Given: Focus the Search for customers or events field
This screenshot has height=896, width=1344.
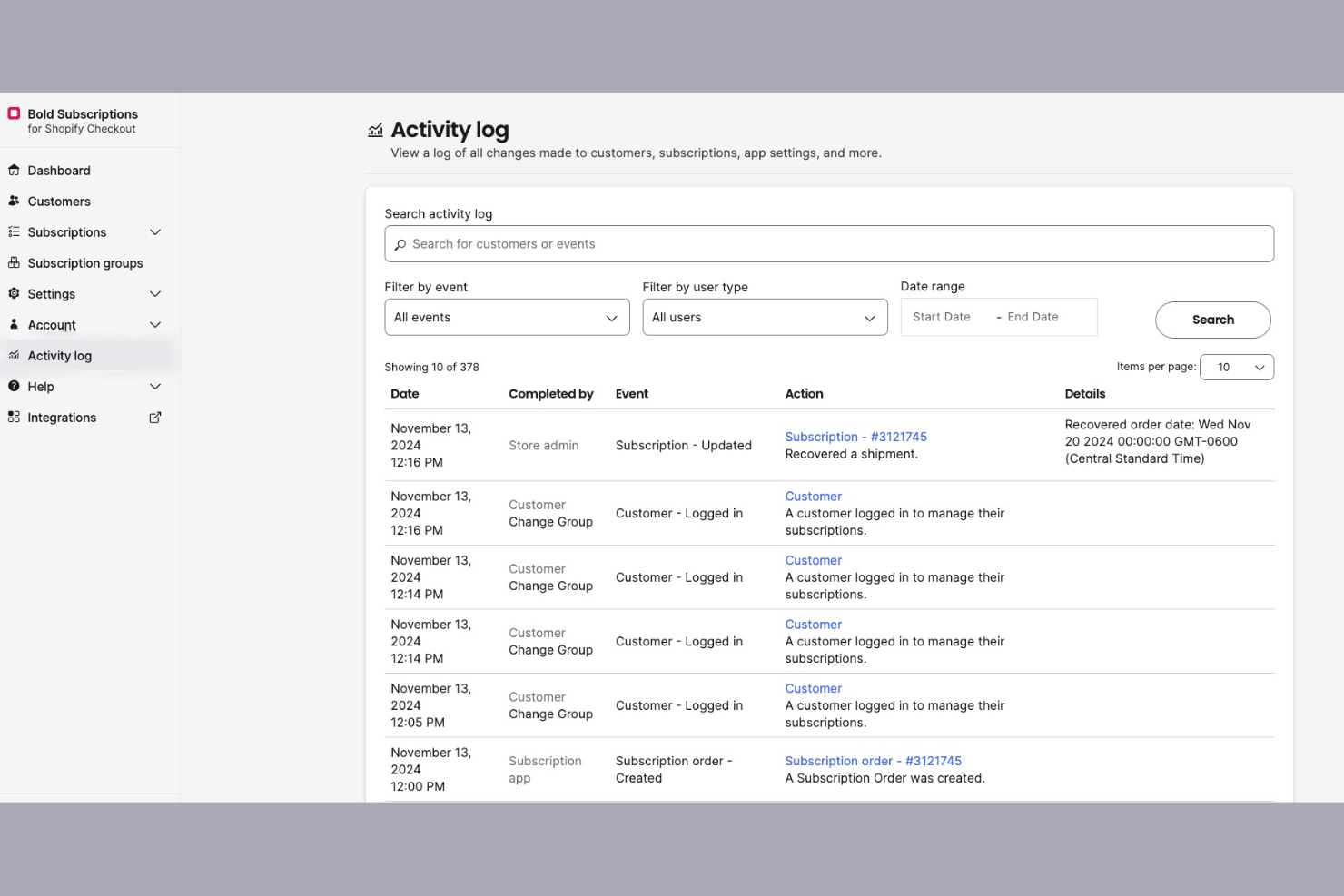Looking at the screenshot, I should [x=829, y=244].
